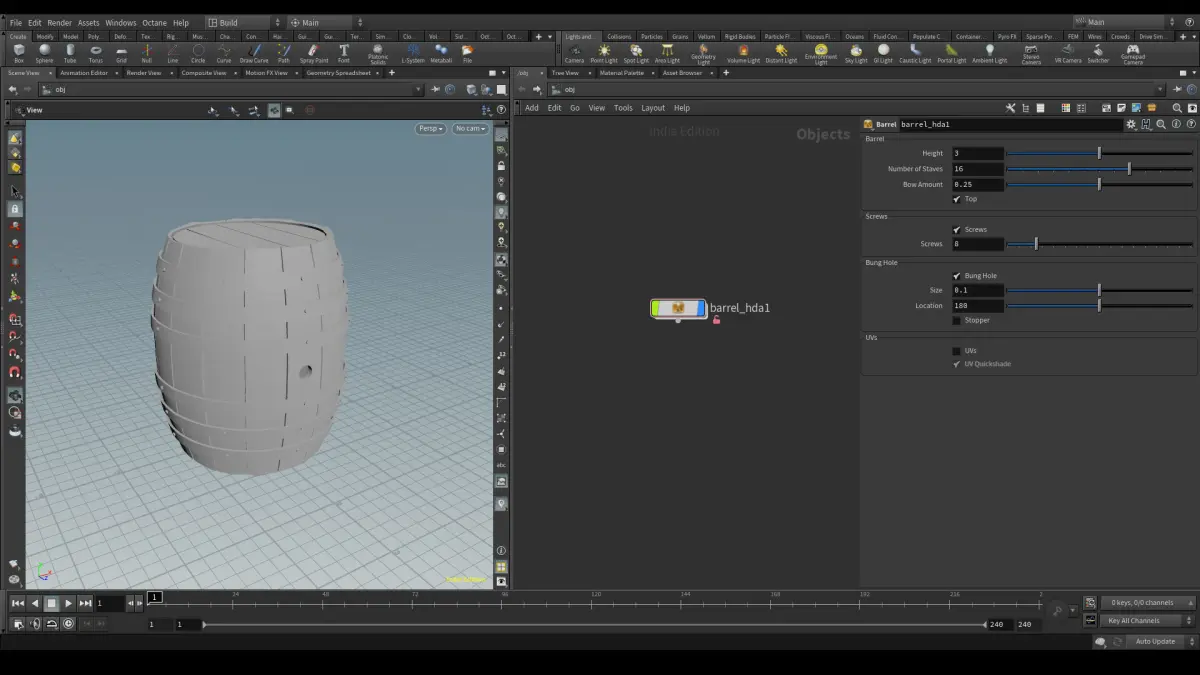The image size is (1200, 675).
Task: Create a Spot Light from shelf
Action: click(636, 52)
